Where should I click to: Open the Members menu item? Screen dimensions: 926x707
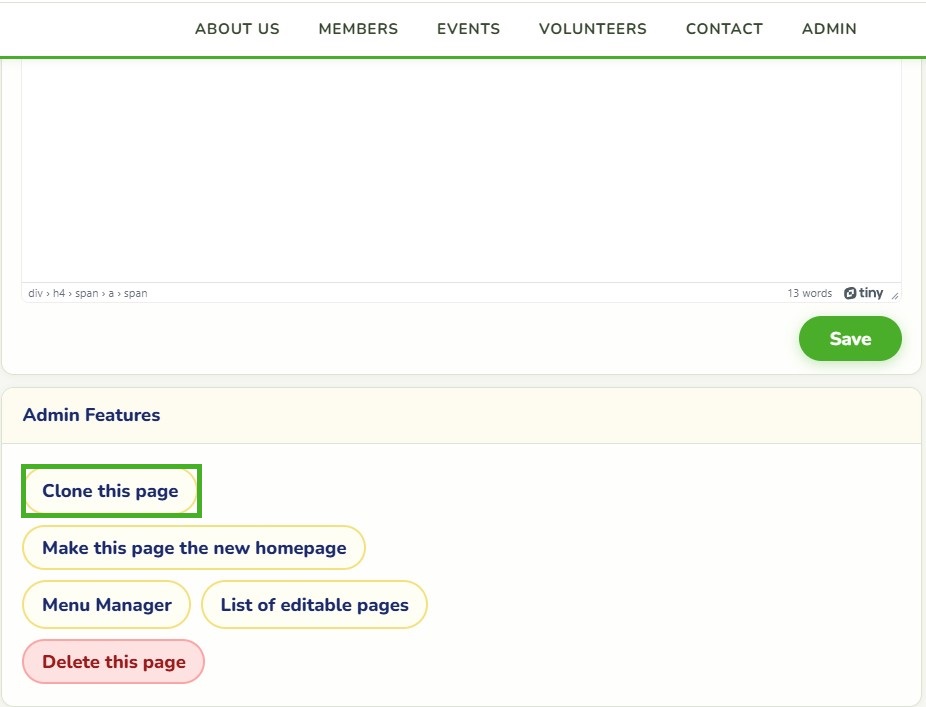tap(358, 28)
